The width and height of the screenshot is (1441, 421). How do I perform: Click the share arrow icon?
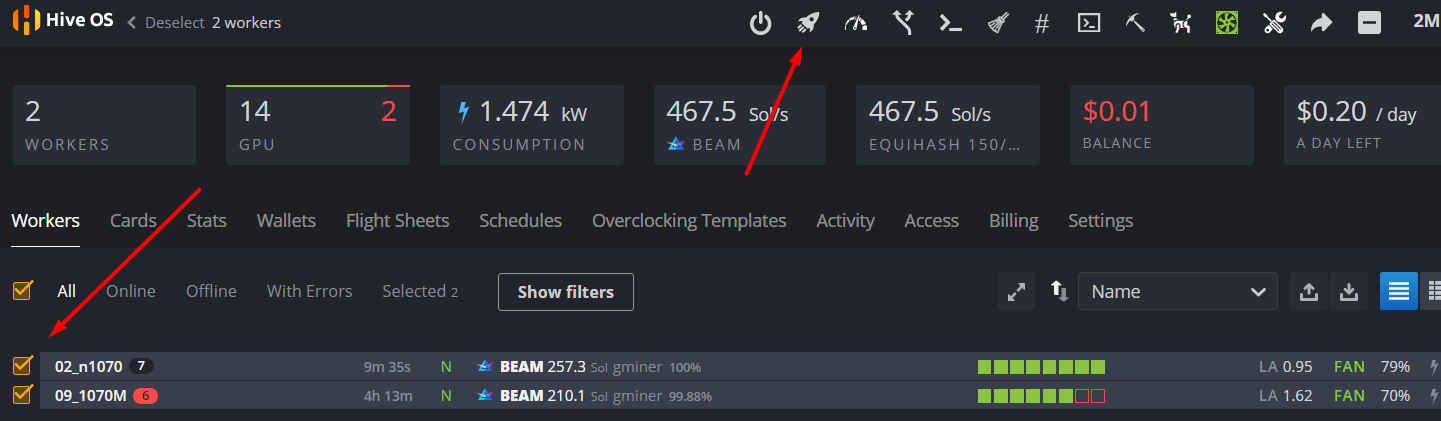click(1322, 23)
